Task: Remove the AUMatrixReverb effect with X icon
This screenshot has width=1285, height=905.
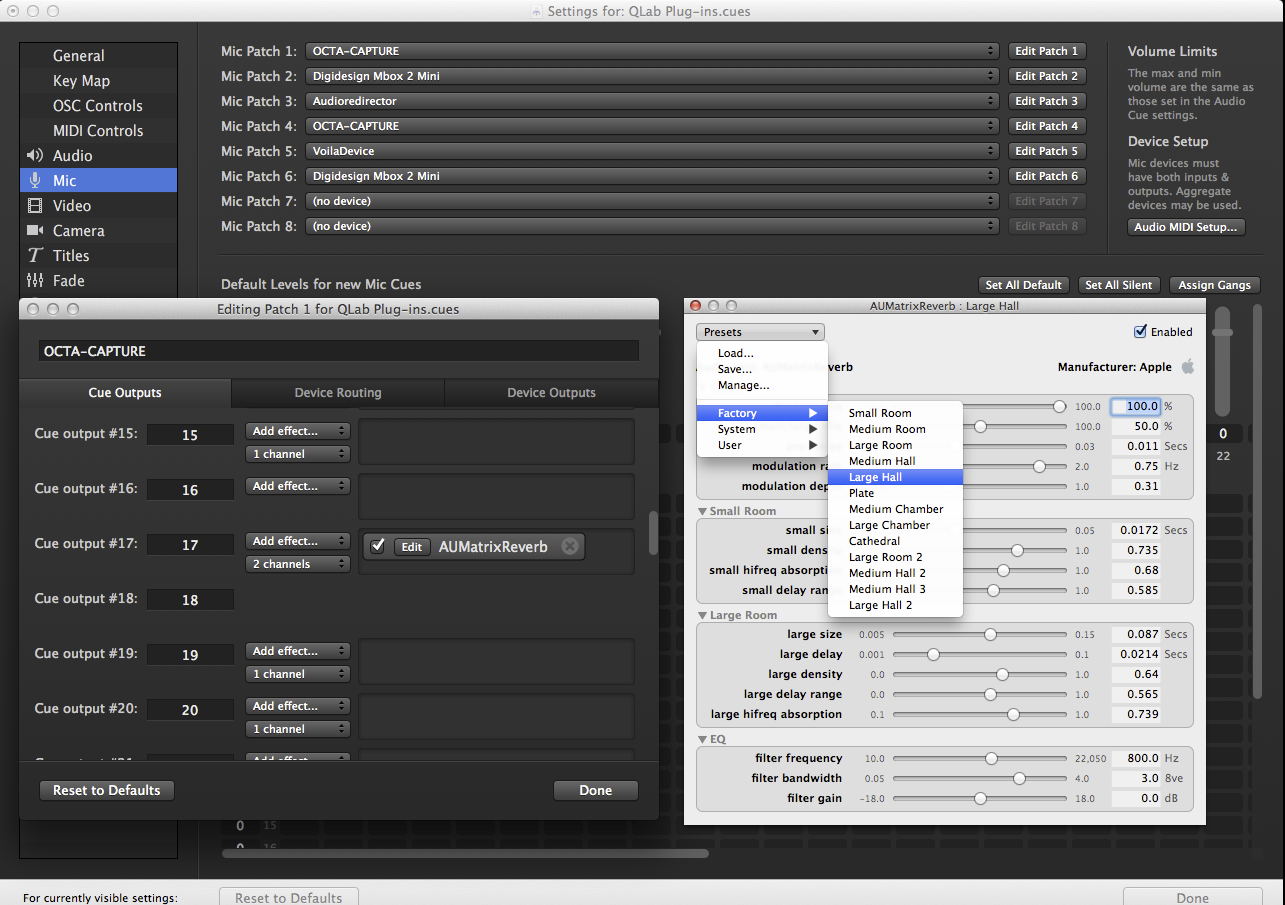Action: click(569, 546)
